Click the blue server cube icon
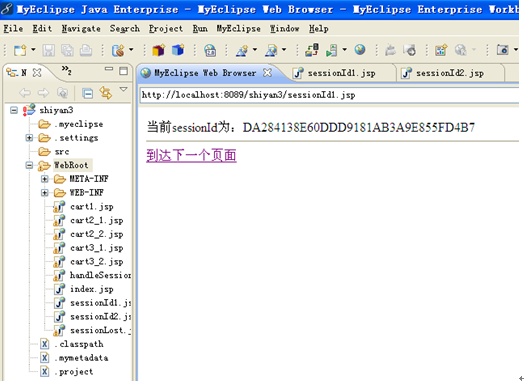 (x=178, y=50)
